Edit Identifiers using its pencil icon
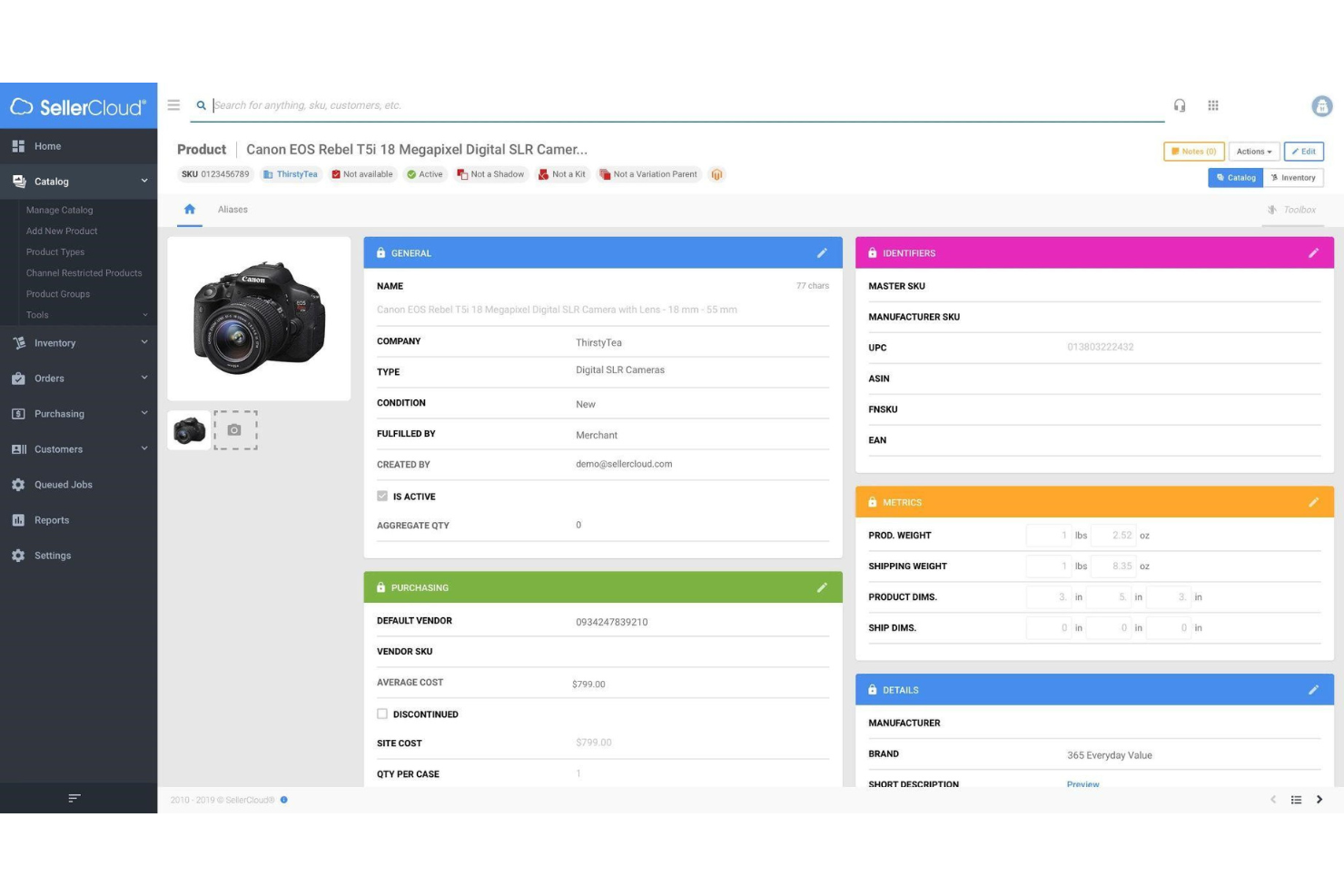The width and height of the screenshot is (1344, 896). tap(1314, 253)
